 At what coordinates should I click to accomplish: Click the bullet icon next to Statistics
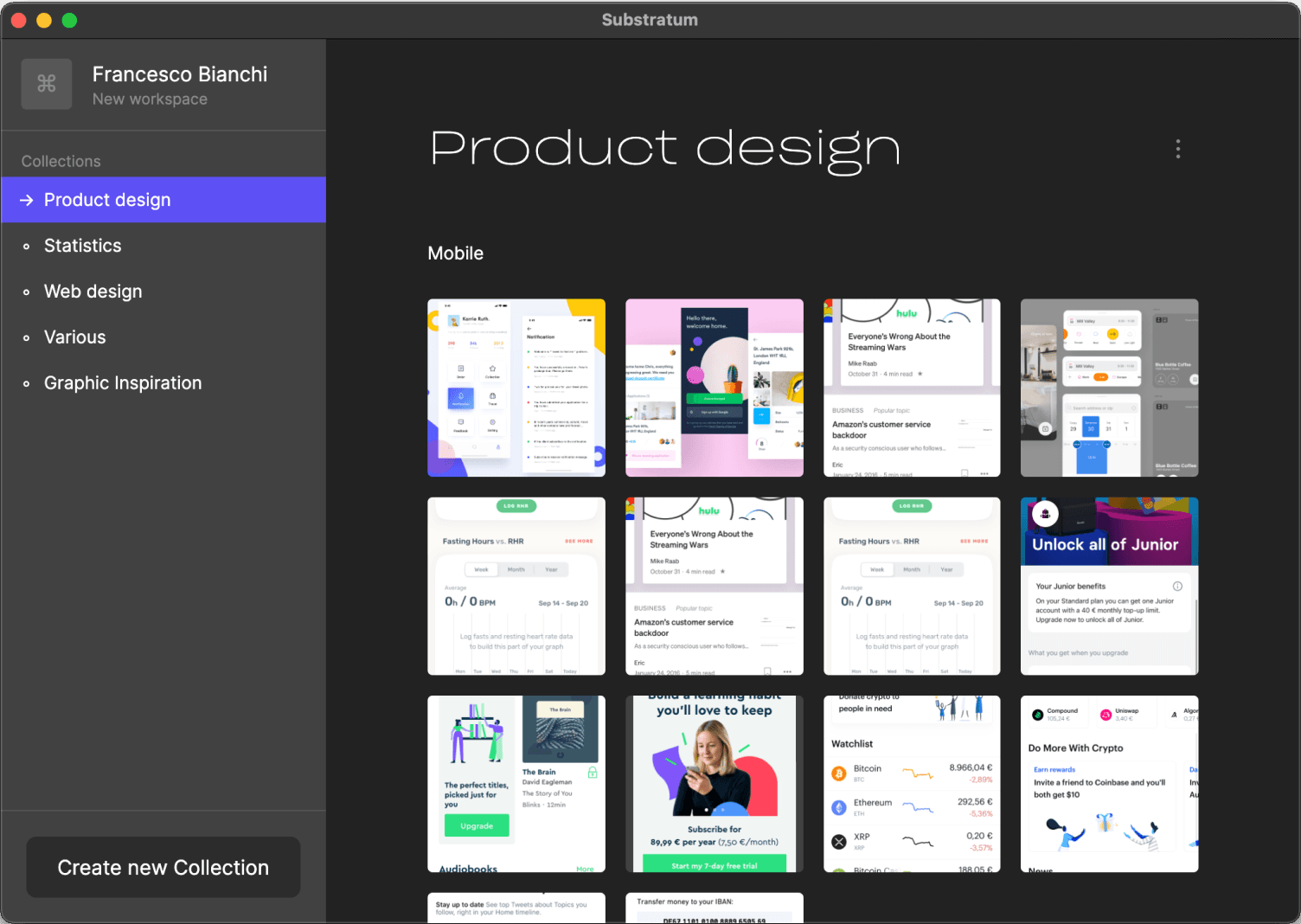27,247
